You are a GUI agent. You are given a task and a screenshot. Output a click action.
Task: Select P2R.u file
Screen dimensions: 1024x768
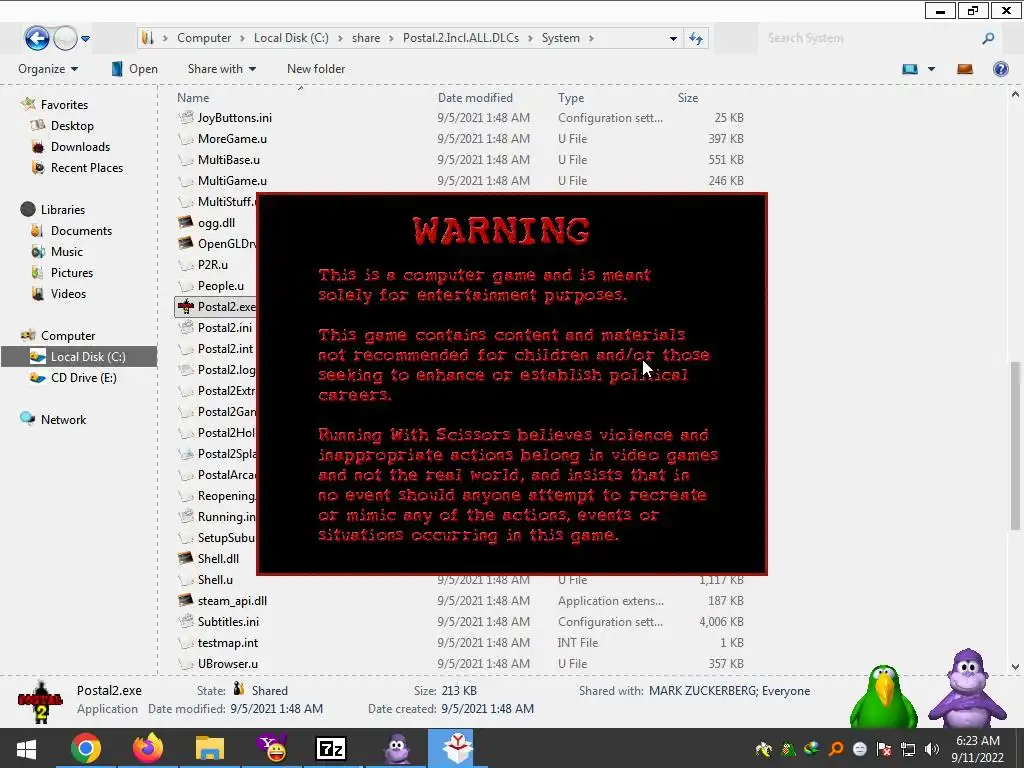[x=213, y=264]
